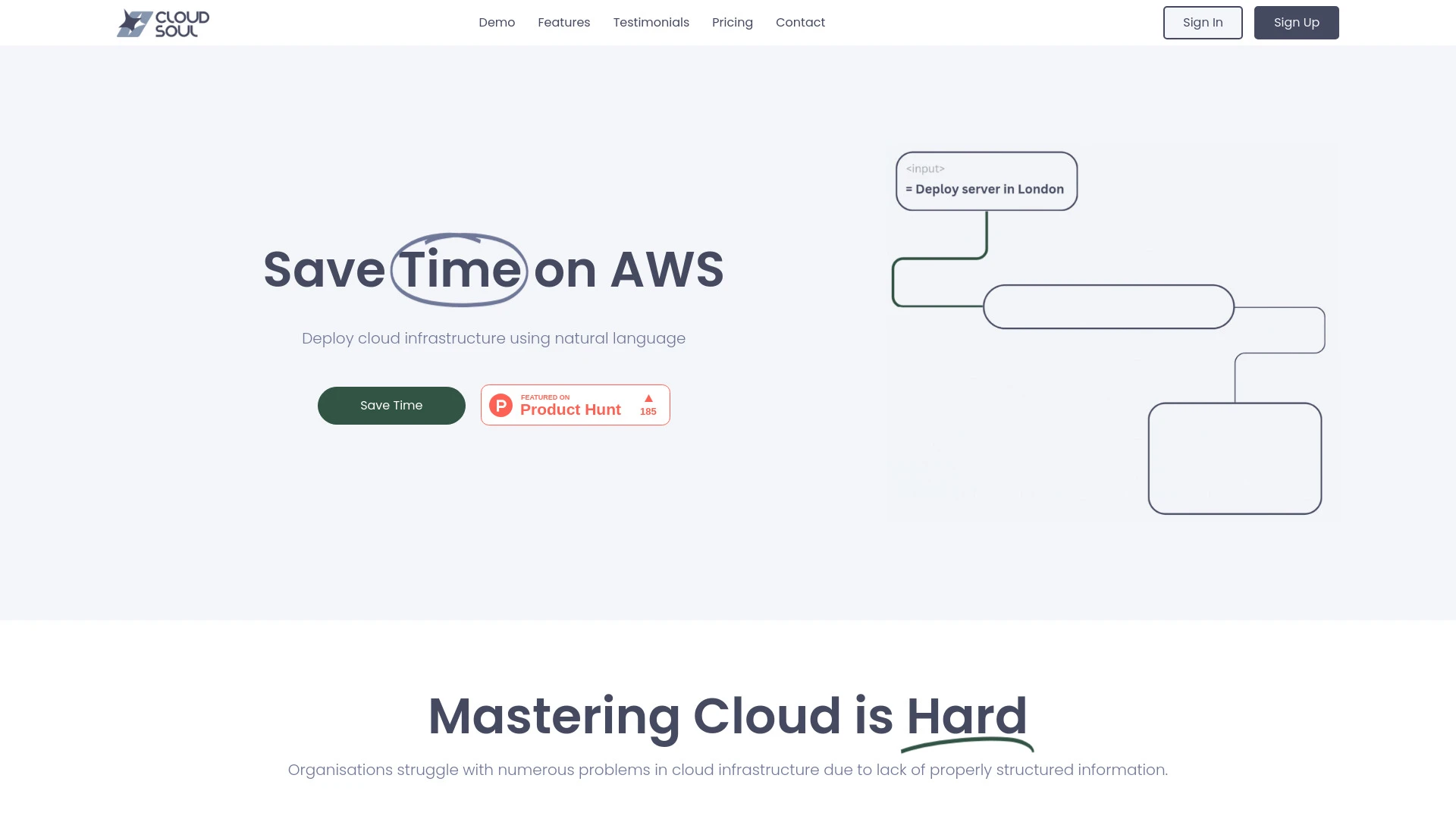Click the Sign Up button
The image size is (1456, 819).
tap(1296, 22)
